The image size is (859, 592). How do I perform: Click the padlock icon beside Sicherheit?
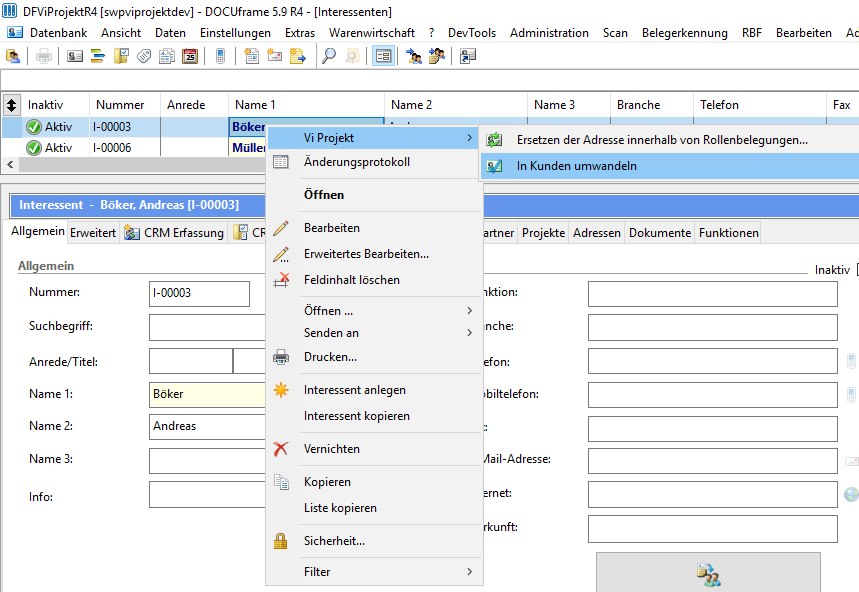pyautogui.click(x=280, y=541)
